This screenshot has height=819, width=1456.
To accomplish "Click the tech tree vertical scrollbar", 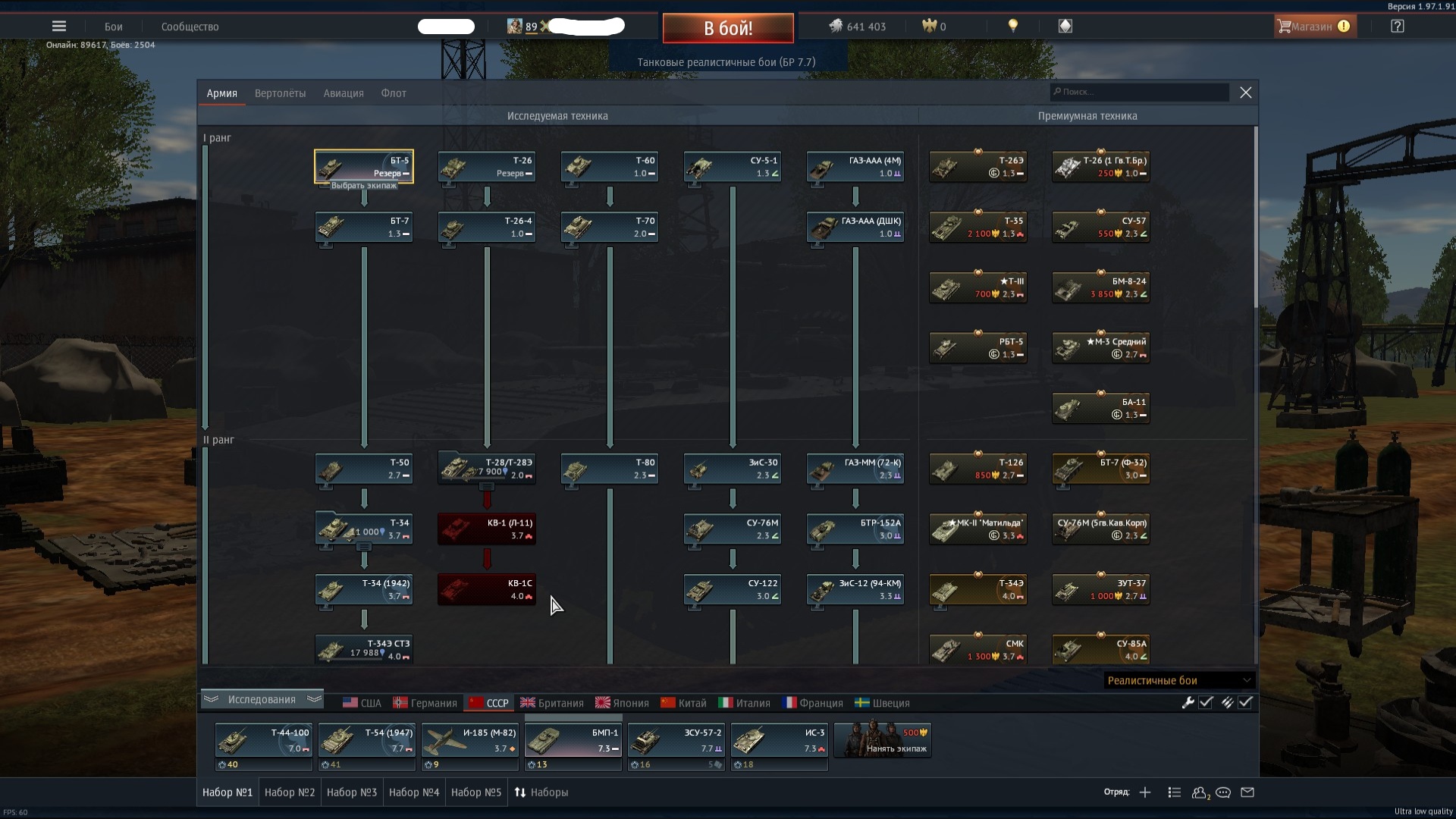I will click(x=1256, y=217).
